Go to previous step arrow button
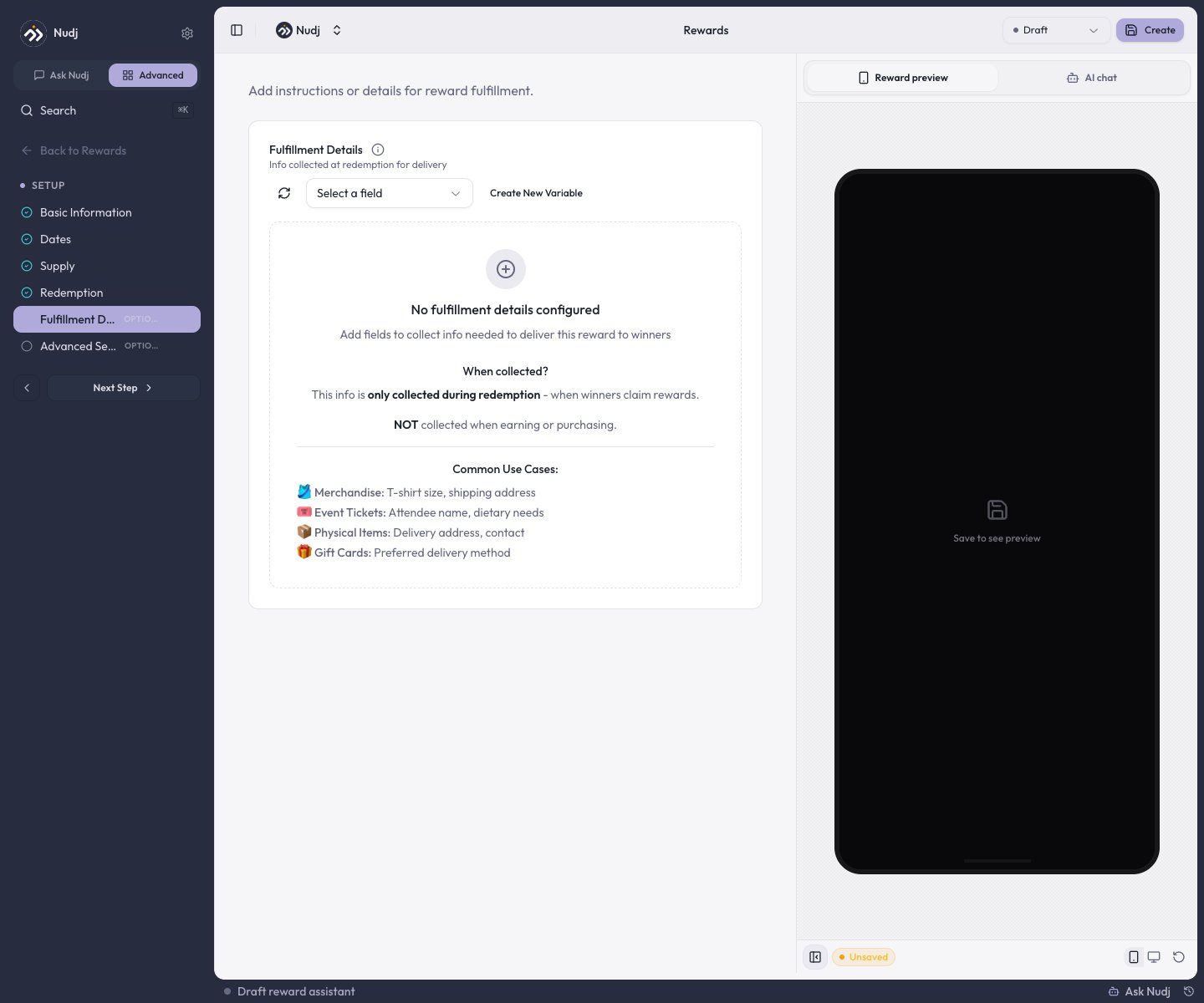Image resolution: width=1204 pixels, height=1003 pixels. click(x=27, y=388)
